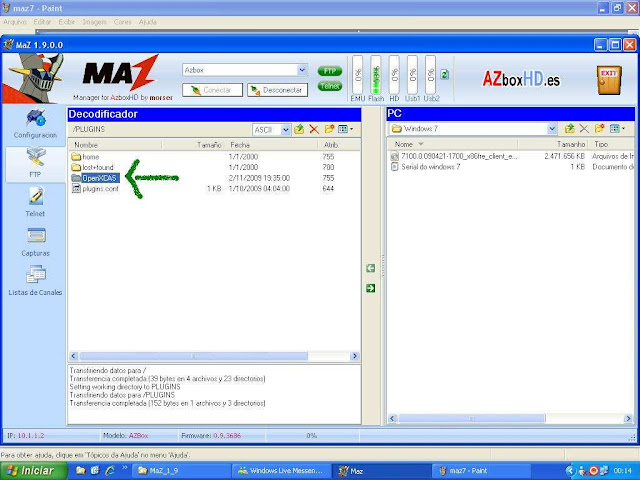The width and height of the screenshot is (640, 480).
Task: Click PC panel horizontal scrollbar right arrow
Action: [x=629, y=418]
